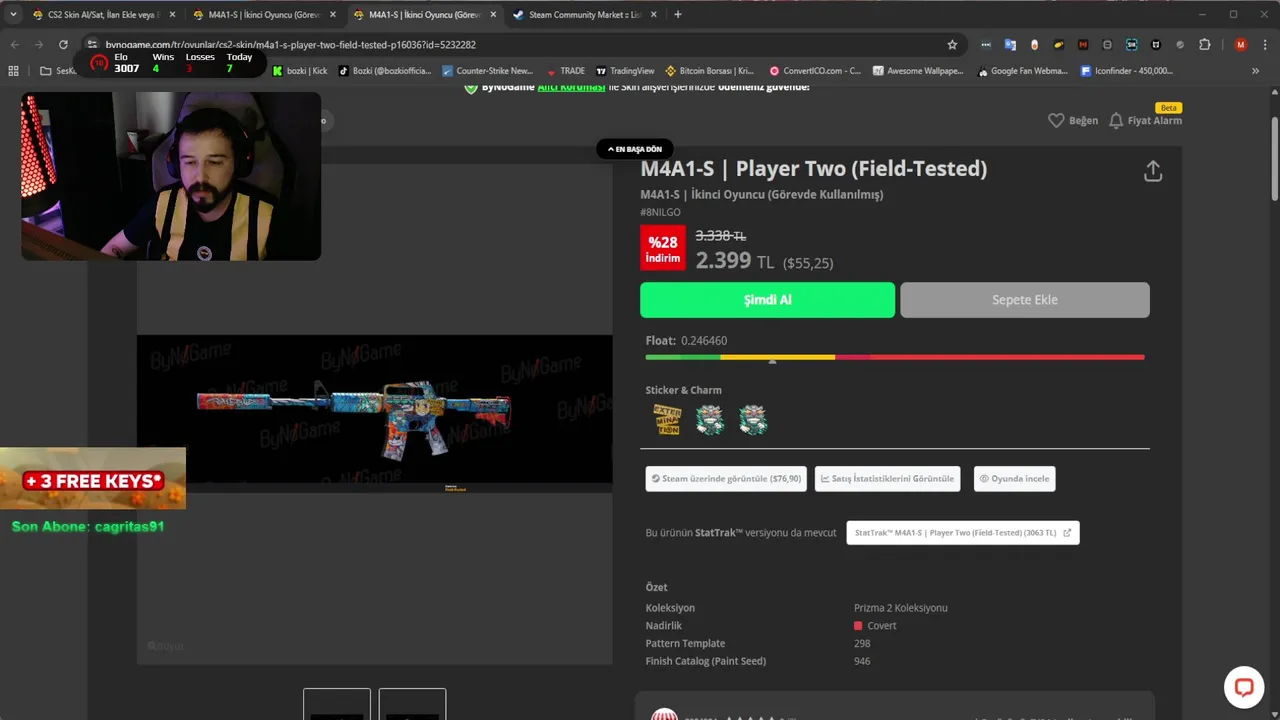Click the first thumbnail below the preview
Screen dimensions: 1280x720
click(x=337, y=704)
